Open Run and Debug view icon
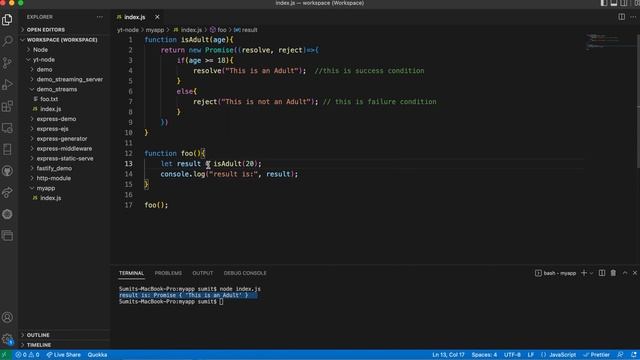Screen dimensions: 640x360 7,84
